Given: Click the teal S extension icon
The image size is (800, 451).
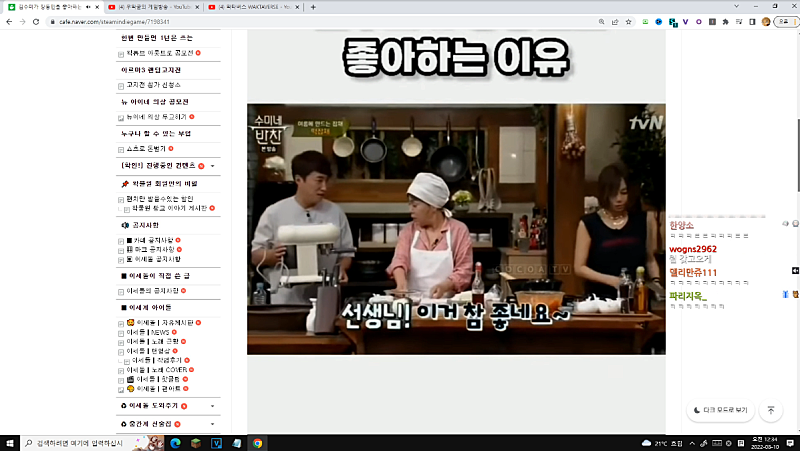Looking at the screenshot, I should coord(672,22).
